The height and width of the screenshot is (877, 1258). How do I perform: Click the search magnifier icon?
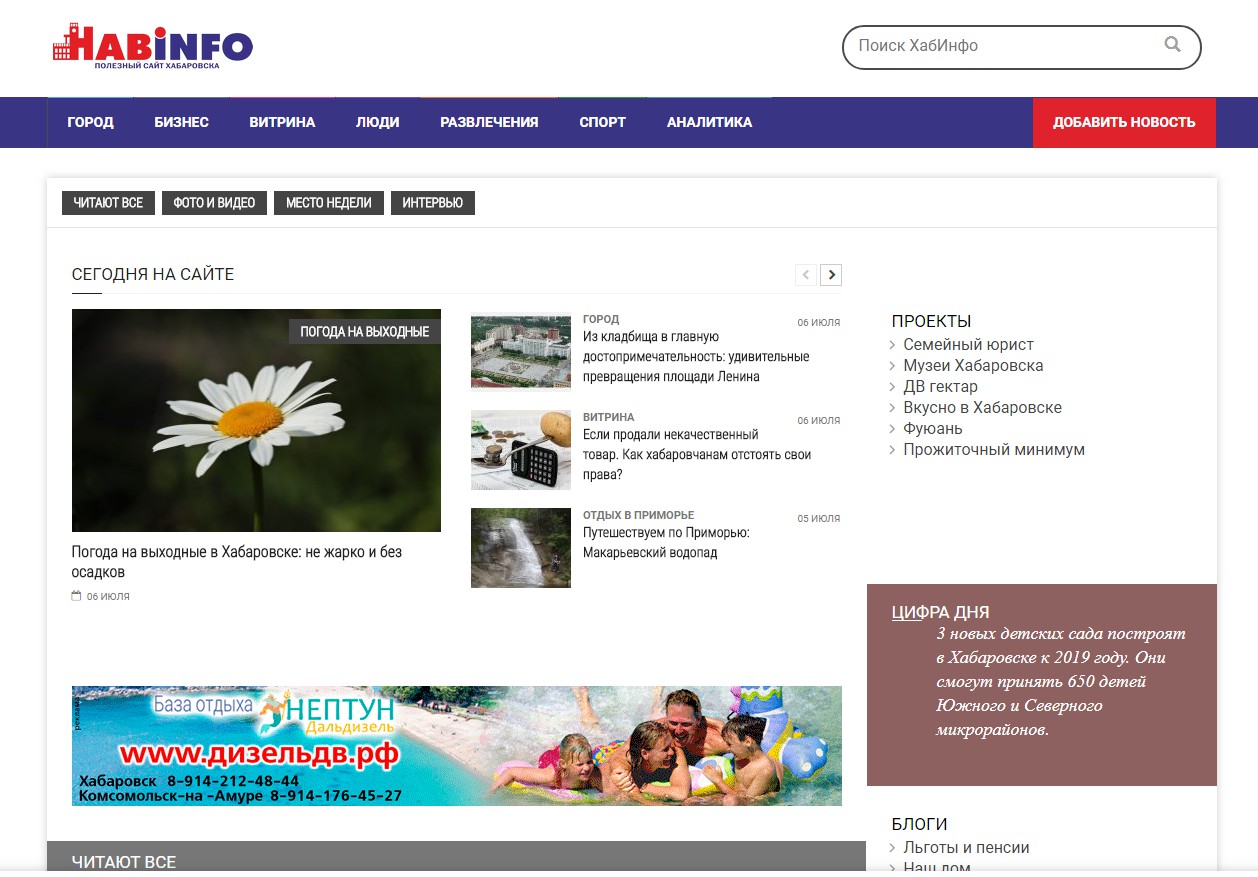point(1172,44)
